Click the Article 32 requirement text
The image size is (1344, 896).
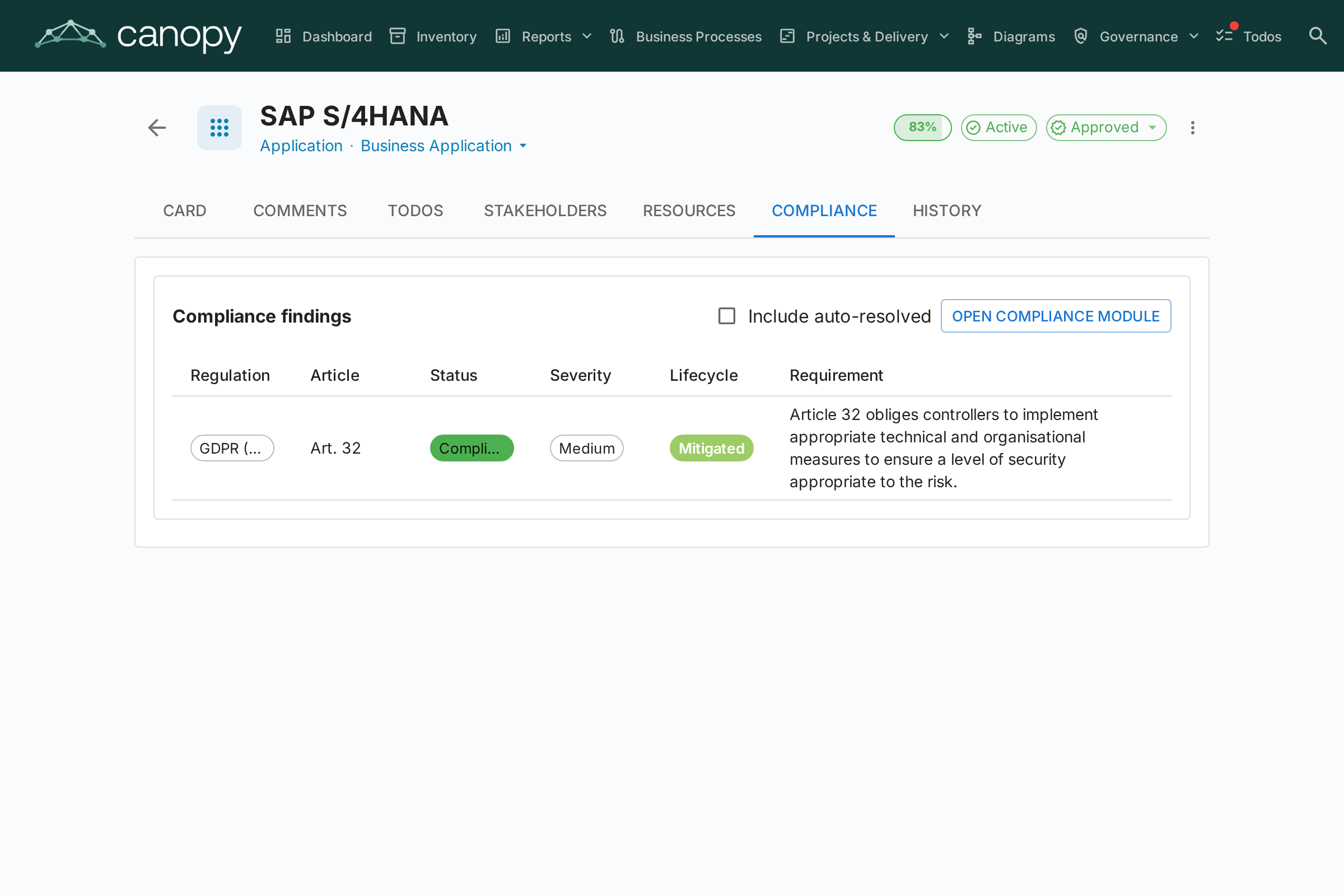944,448
